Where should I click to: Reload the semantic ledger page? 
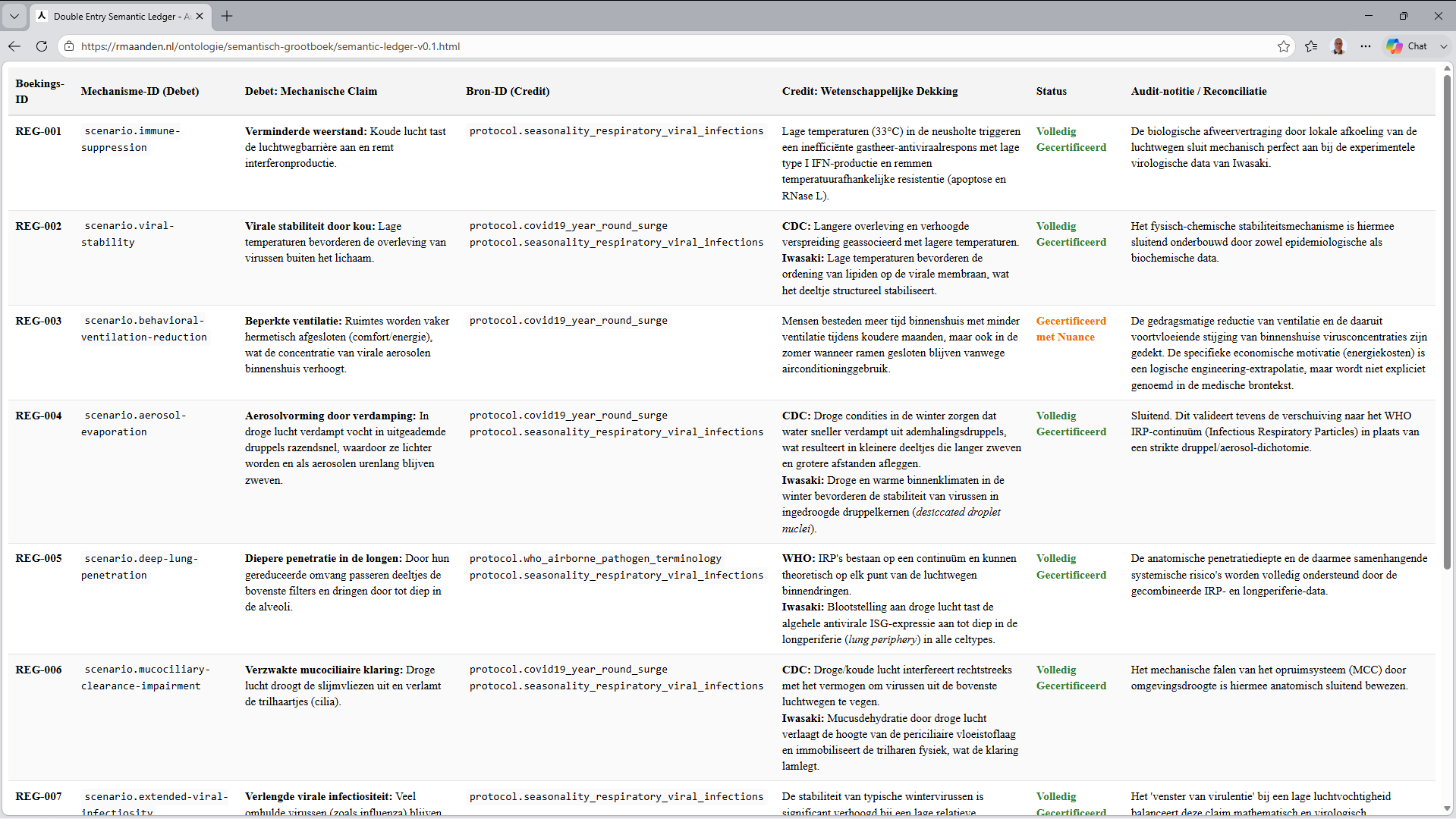click(x=42, y=46)
